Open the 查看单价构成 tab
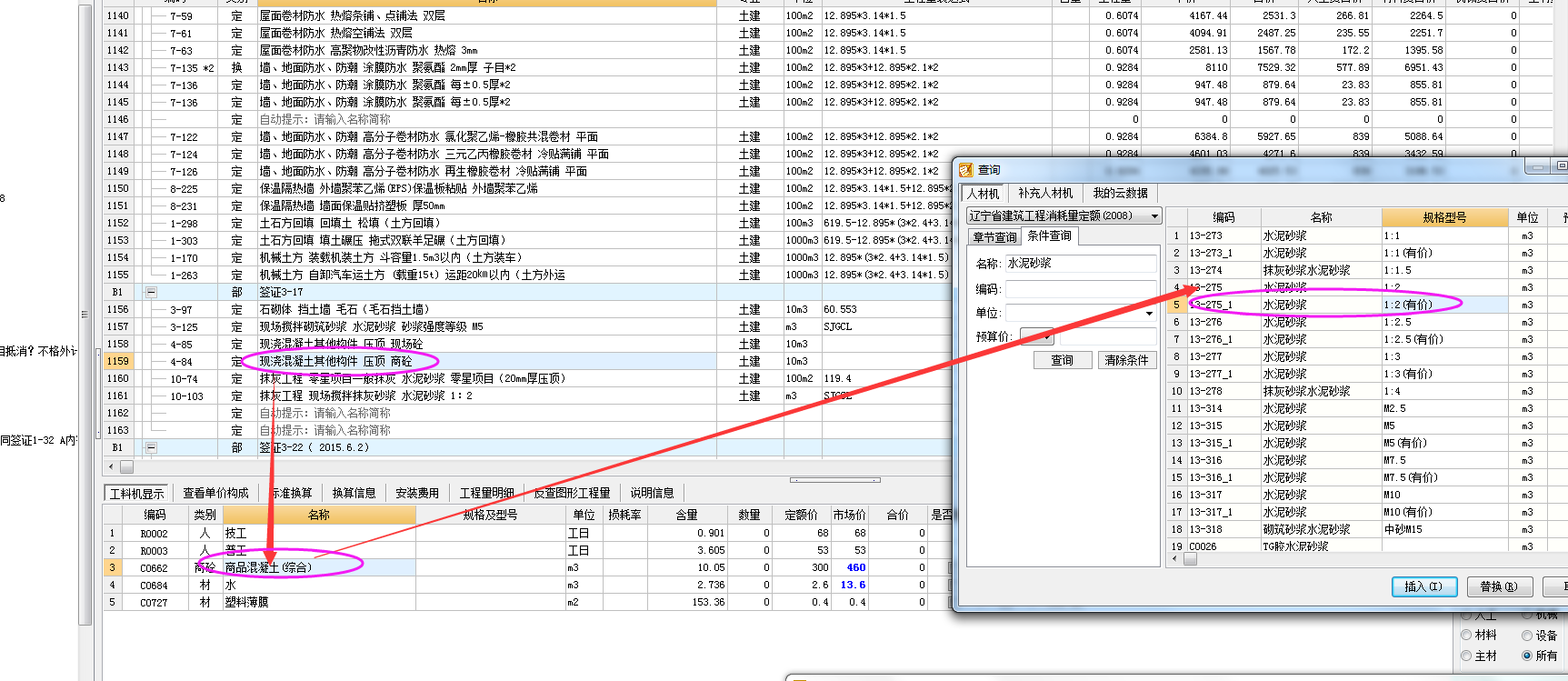 tap(215, 493)
